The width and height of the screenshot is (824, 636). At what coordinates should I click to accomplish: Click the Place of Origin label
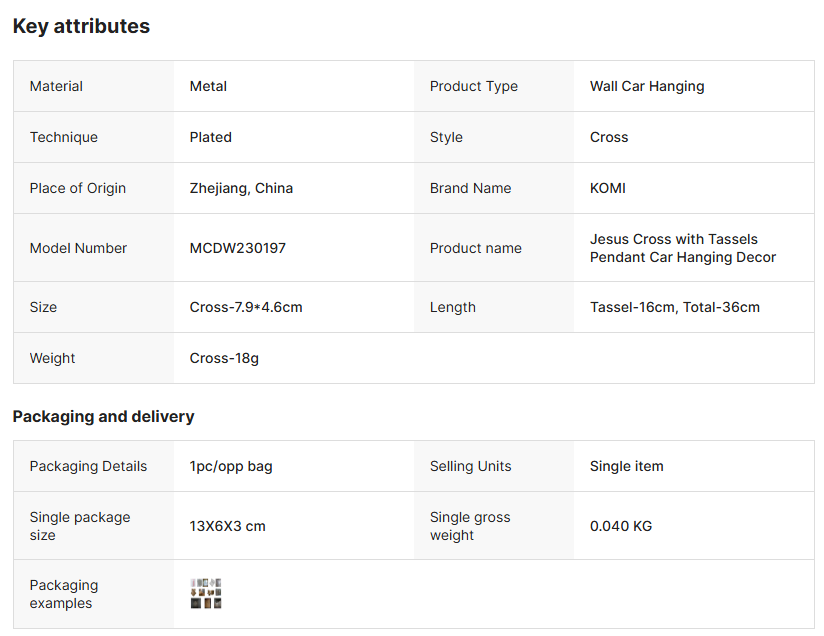[78, 188]
